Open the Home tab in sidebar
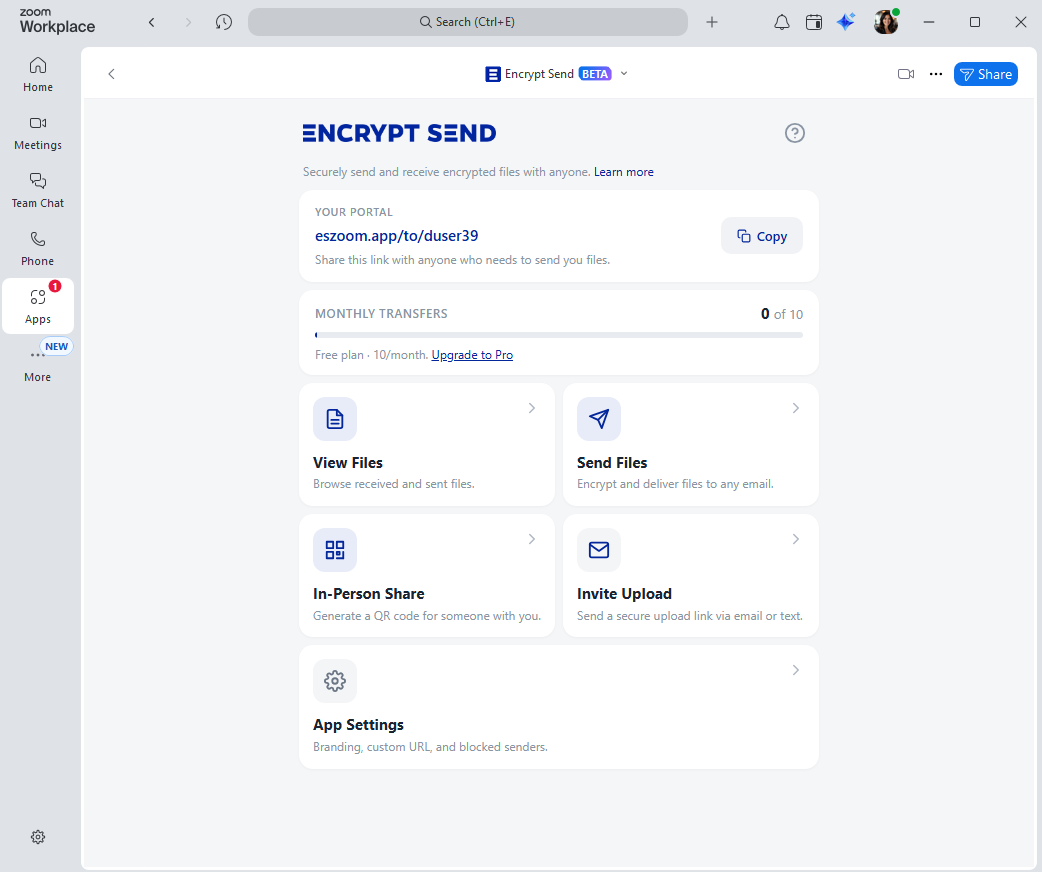Image resolution: width=1042 pixels, height=872 pixels. pos(38,74)
